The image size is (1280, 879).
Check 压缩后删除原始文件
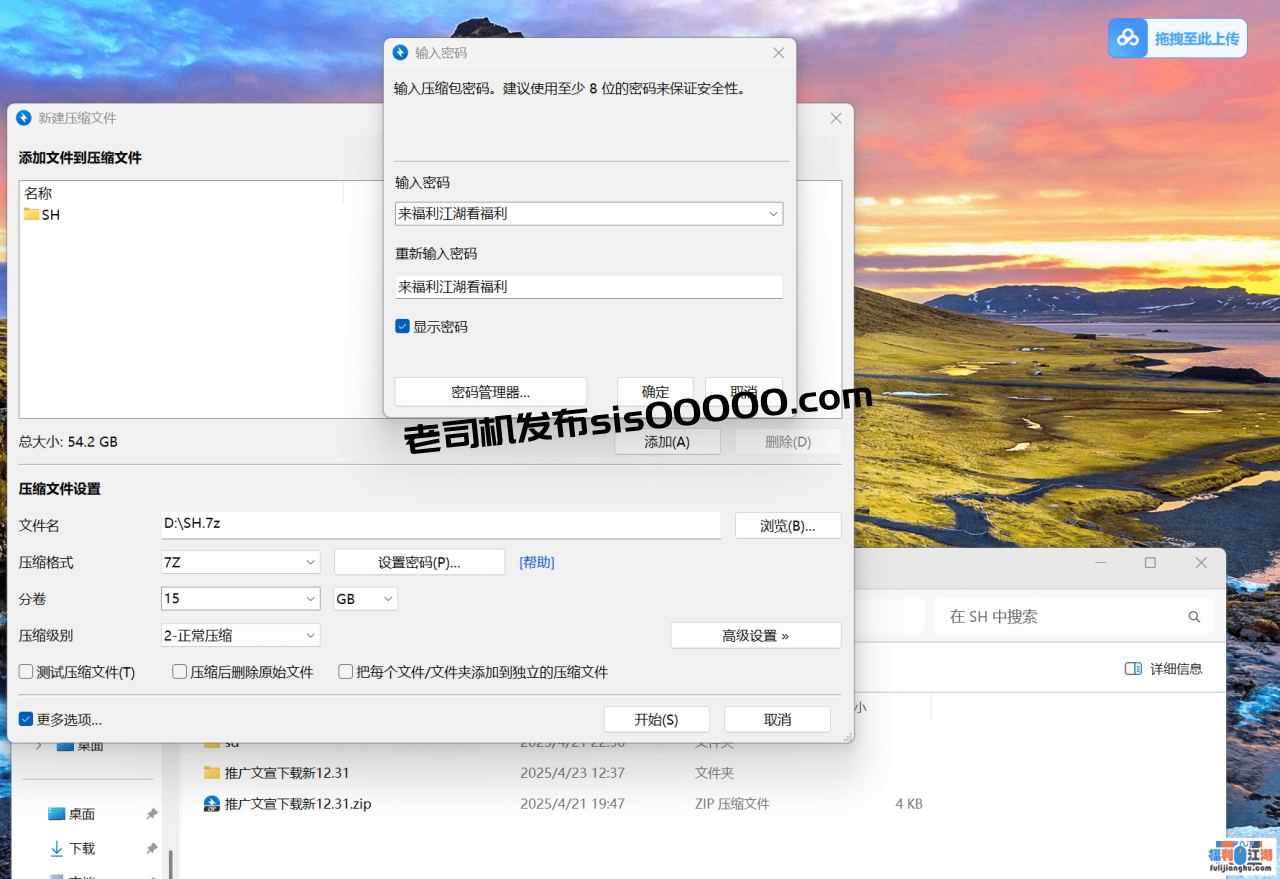click(180, 671)
